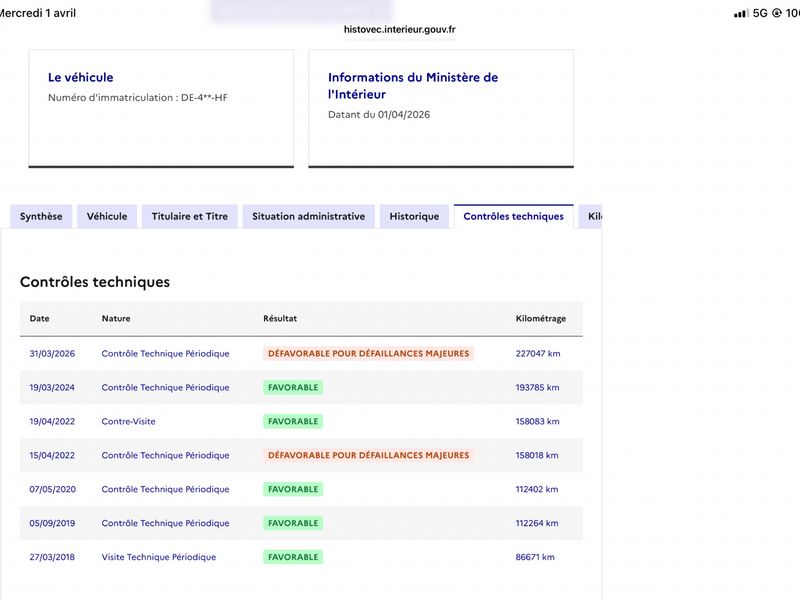Switch to the Synthèse tab
800x600 pixels.
tap(41, 216)
